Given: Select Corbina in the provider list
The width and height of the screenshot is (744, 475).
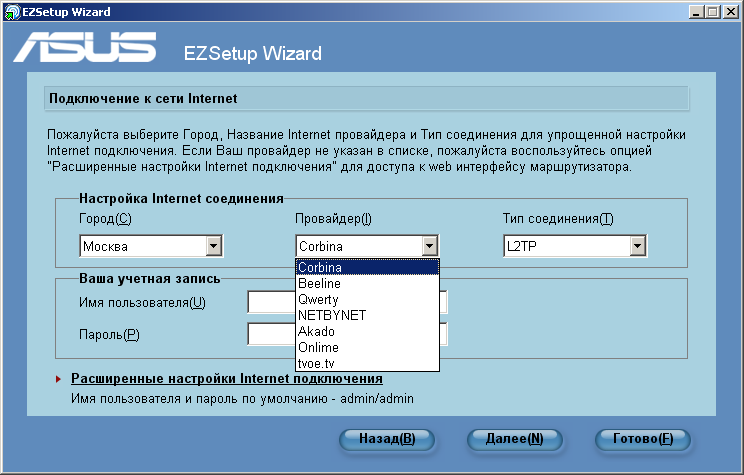Looking at the screenshot, I should click(367, 268).
